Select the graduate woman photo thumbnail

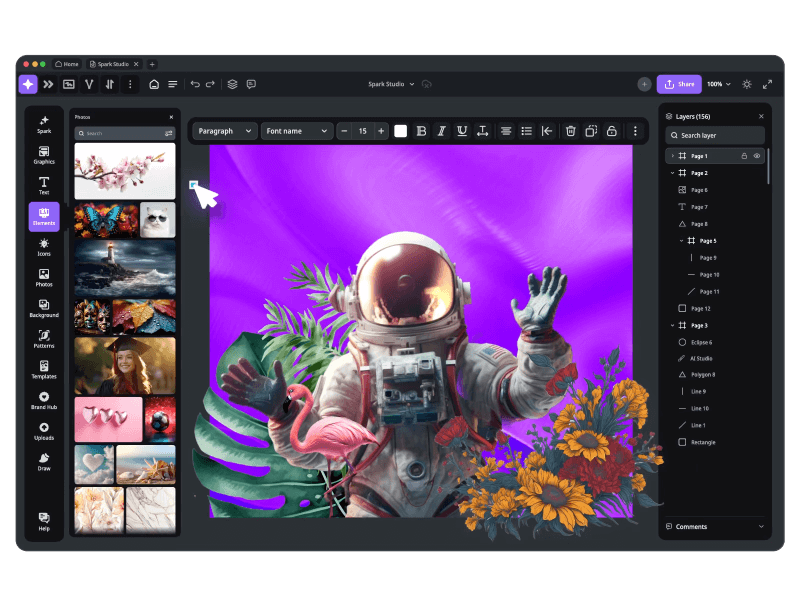pos(125,365)
